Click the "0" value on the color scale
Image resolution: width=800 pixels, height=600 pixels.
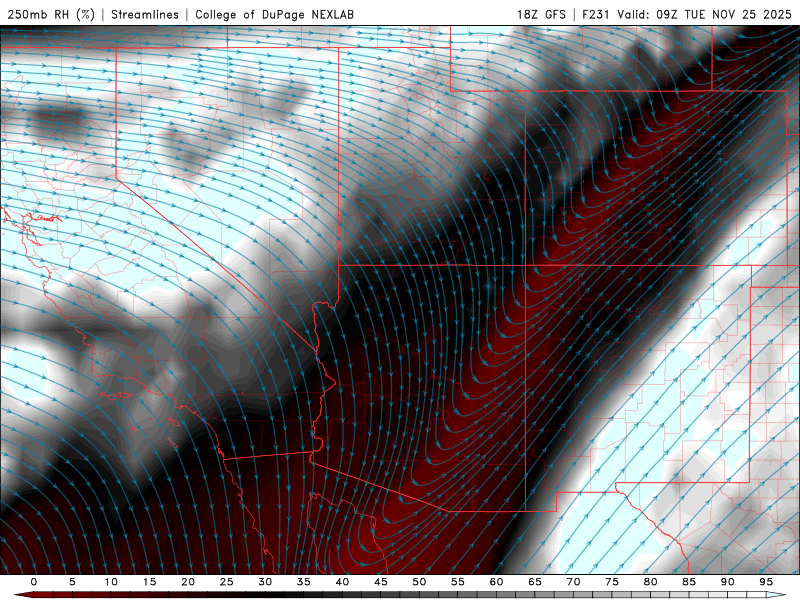click(34, 582)
